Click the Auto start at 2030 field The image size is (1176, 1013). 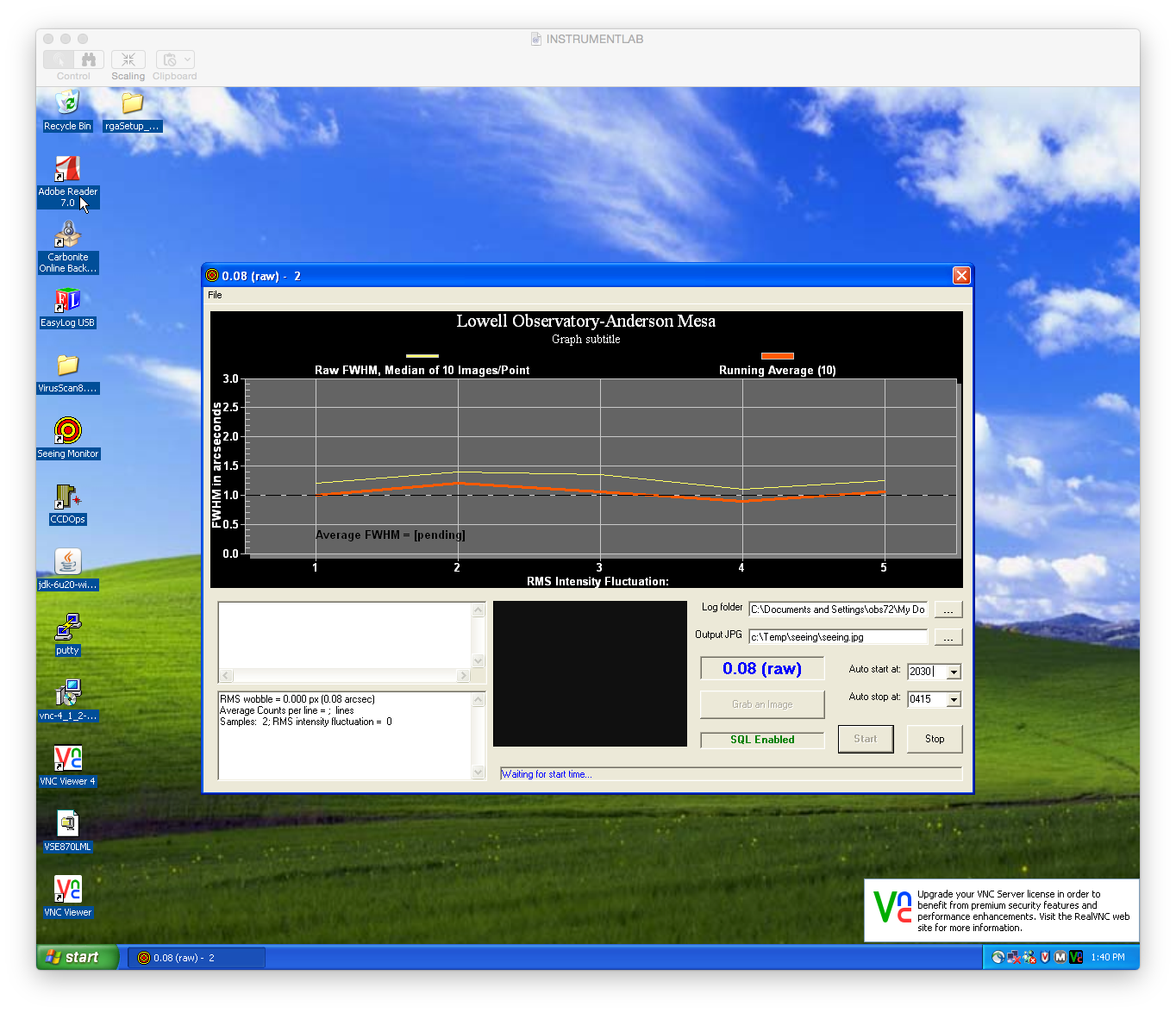point(927,672)
